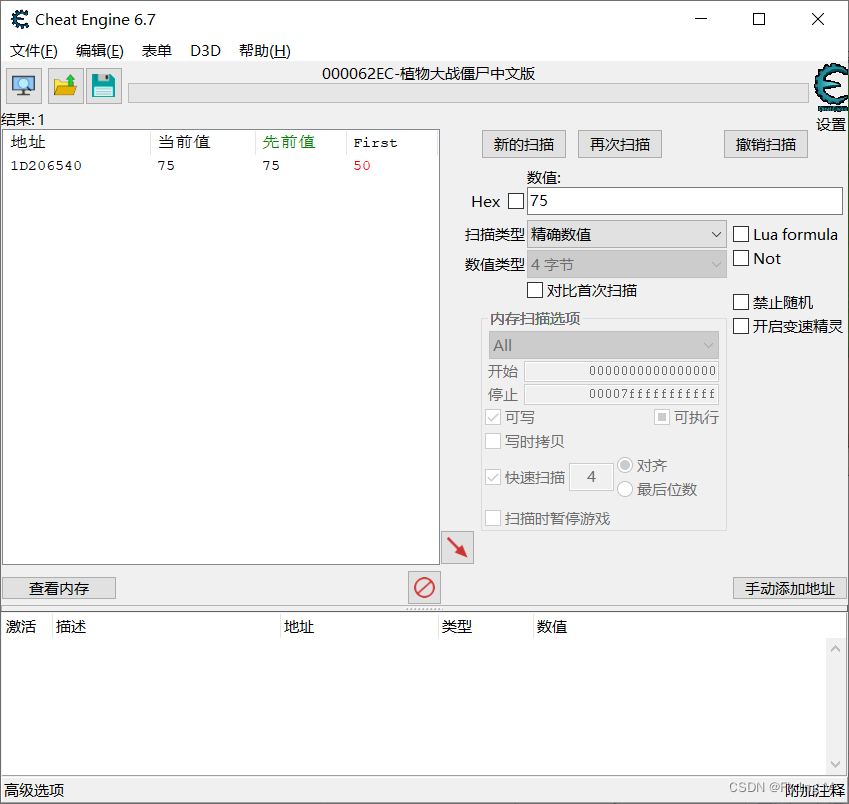The height and width of the screenshot is (804, 849).
Task: Check 对比首次扫描 option
Action: (535, 290)
